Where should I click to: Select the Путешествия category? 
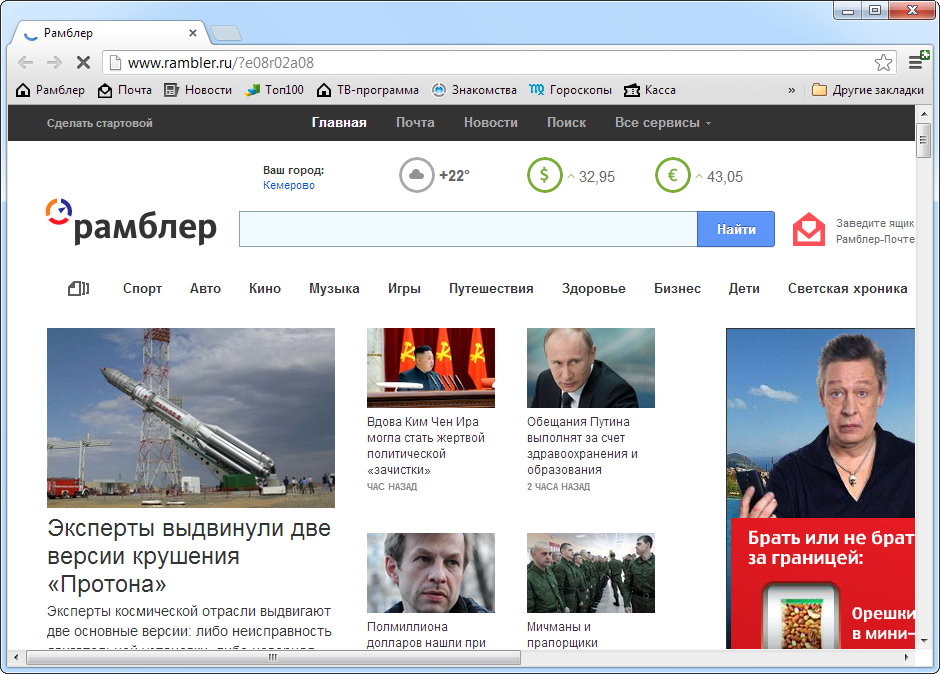491,288
